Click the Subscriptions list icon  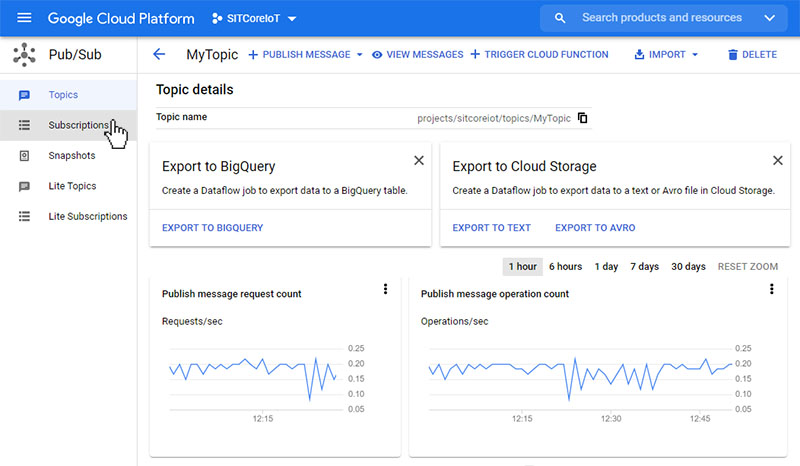tap(24, 125)
